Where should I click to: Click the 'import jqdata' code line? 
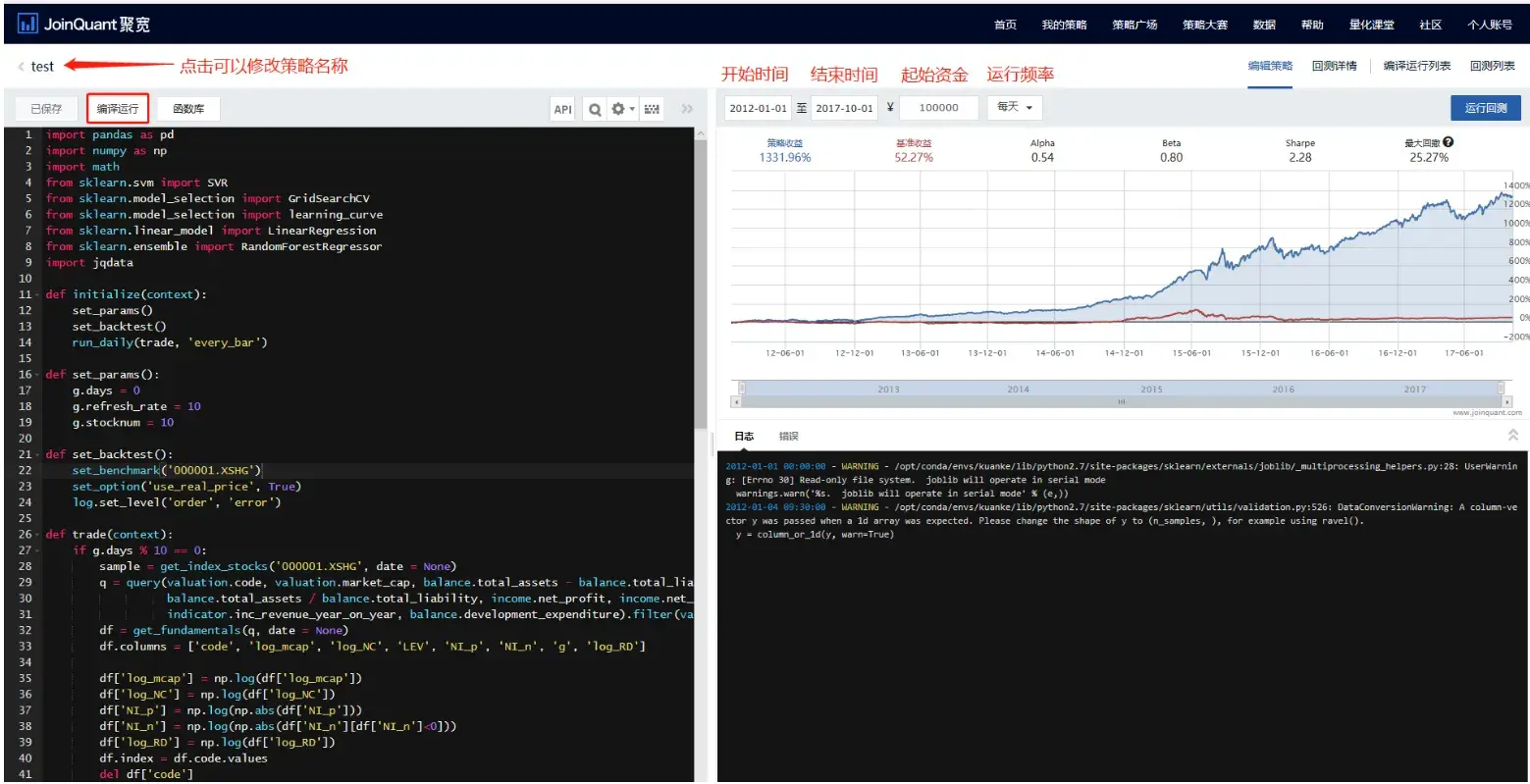click(89, 263)
